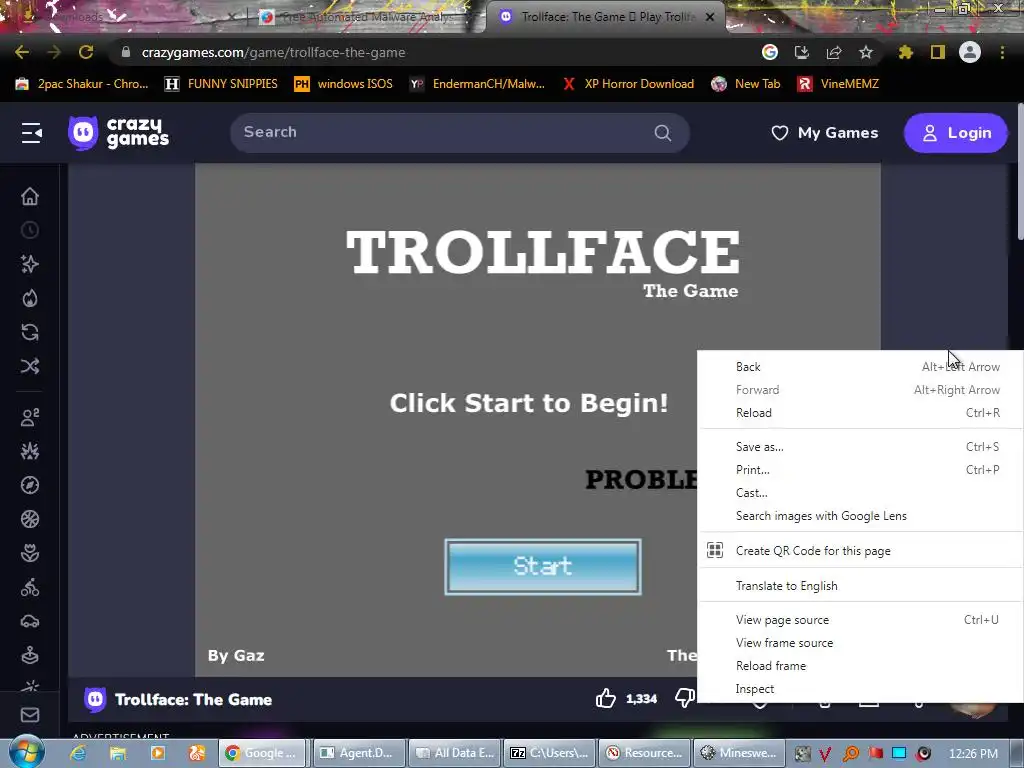
Task: Open Internet Explorer from the taskbar
Action: point(78,753)
